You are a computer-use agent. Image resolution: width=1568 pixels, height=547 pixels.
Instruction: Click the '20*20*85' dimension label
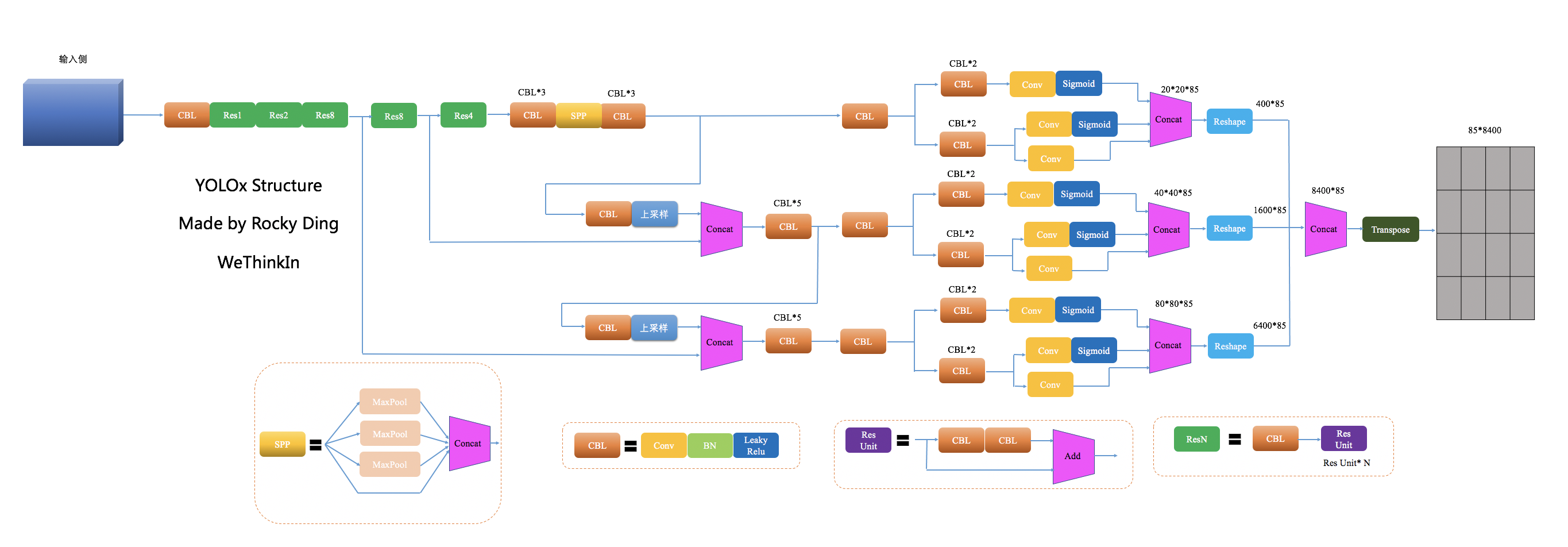pos(1179,90)
